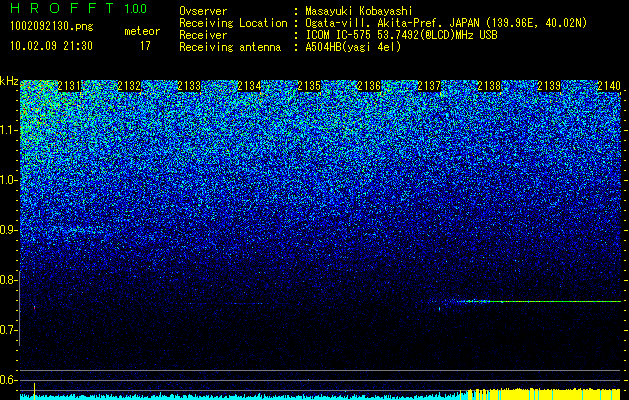Viewport: 629px width, 400px height.
Task: Click the meteor count value 17
Action: click(145, 46)
